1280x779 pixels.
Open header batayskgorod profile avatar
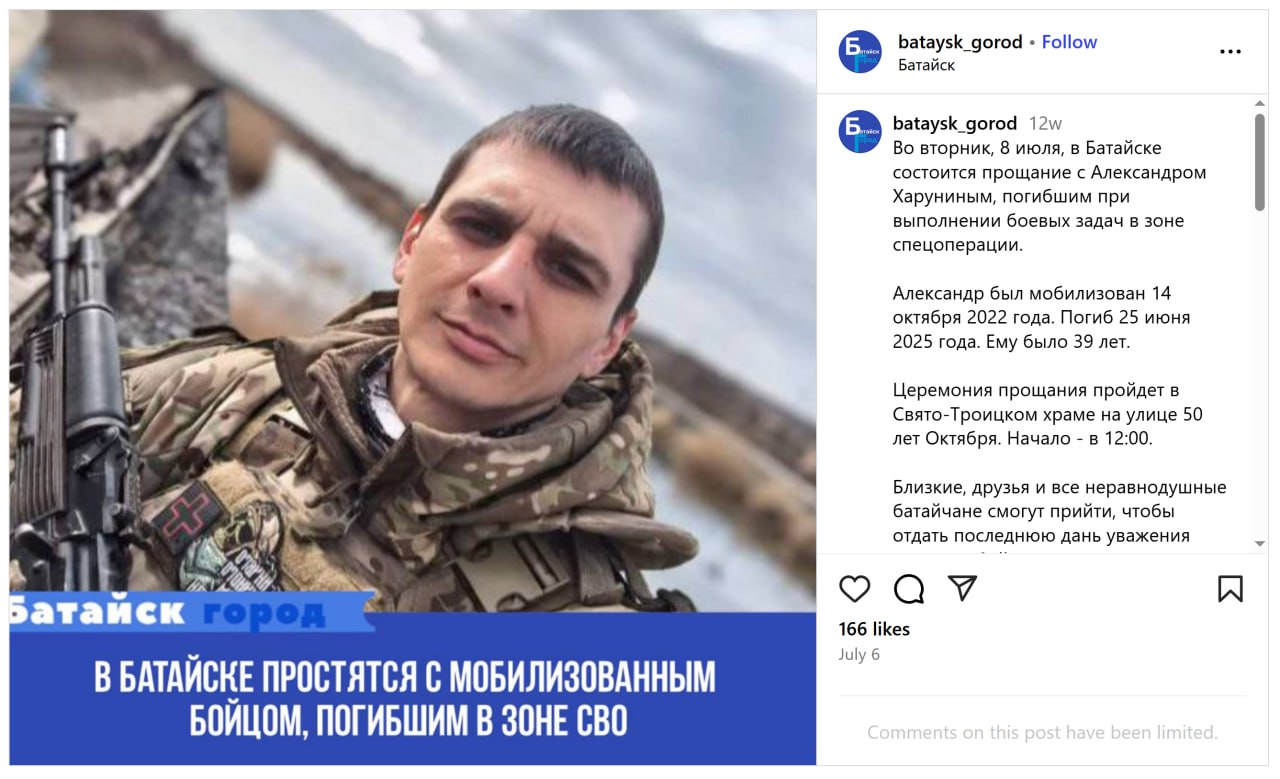click(x=860, y=52)
